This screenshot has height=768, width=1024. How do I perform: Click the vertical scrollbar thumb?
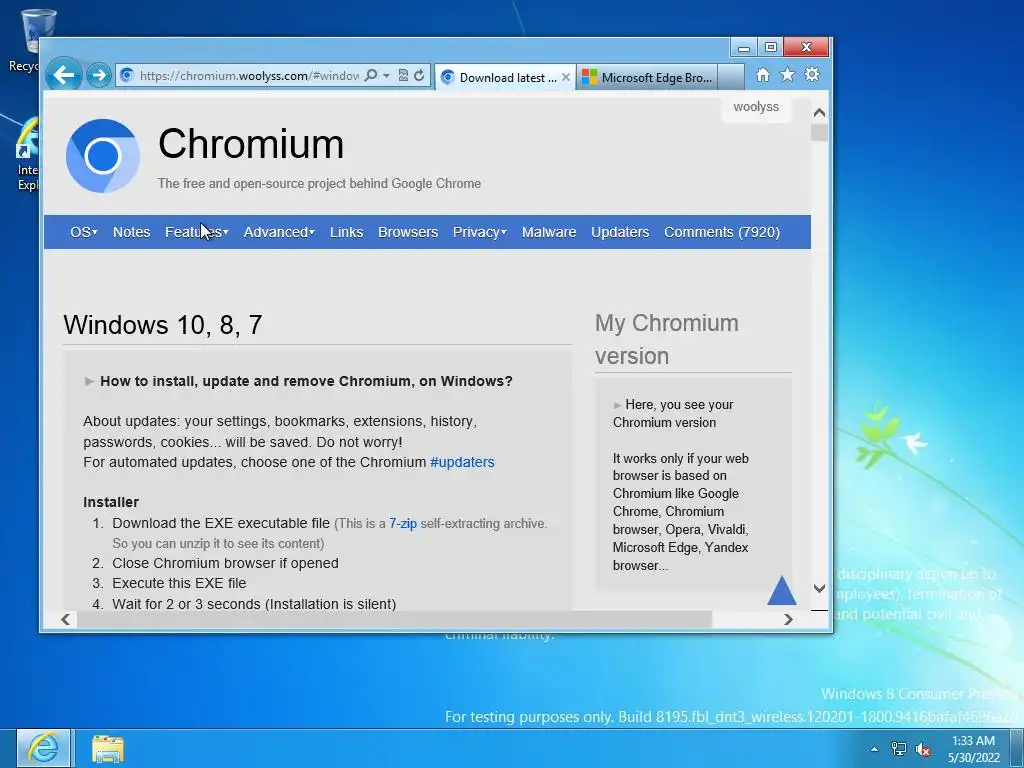coord(819,133)
